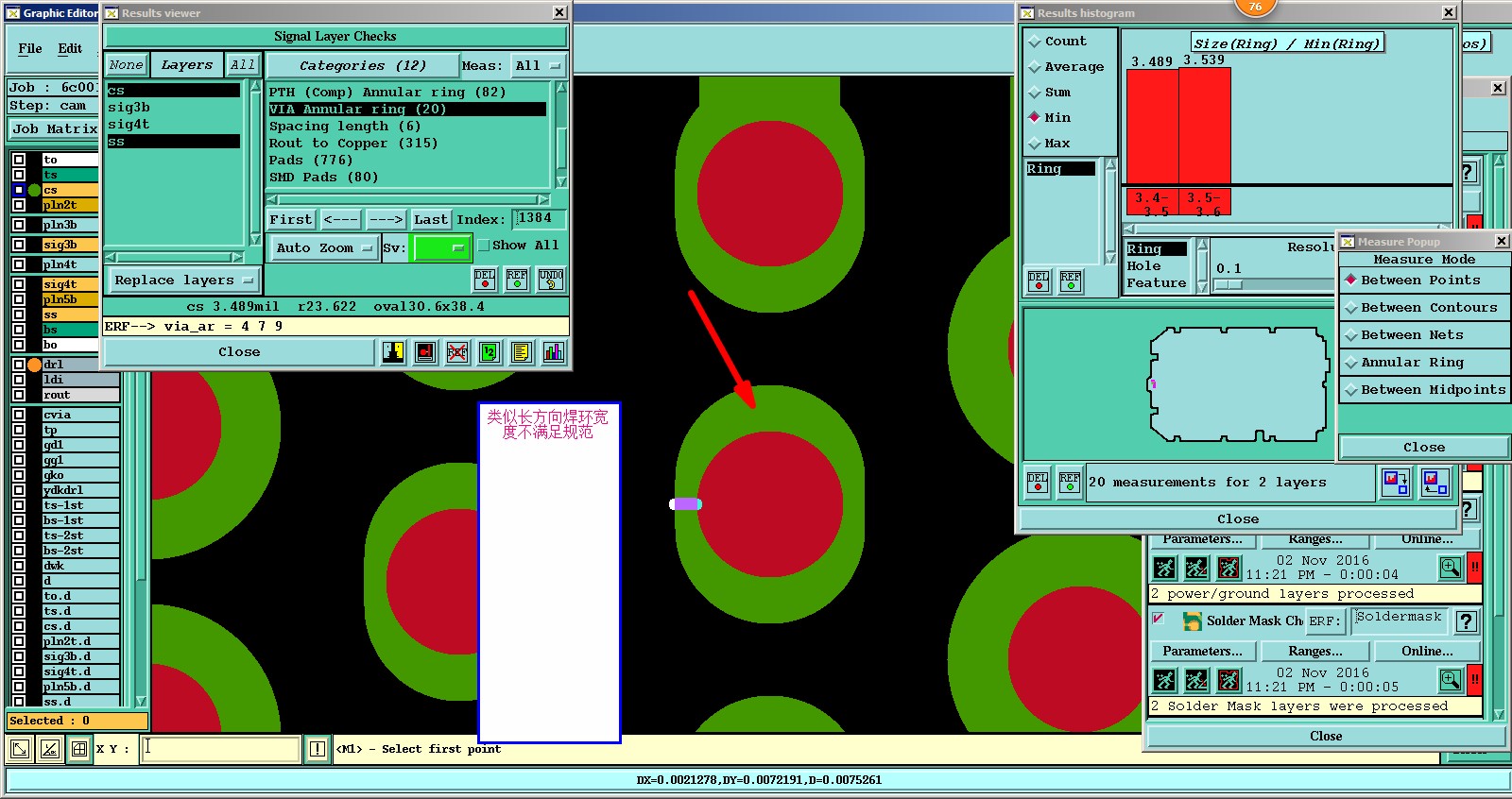1512x799 pixels.
Task: Click REF icon below histogram Ring list
Action: tap(1071, 281)
